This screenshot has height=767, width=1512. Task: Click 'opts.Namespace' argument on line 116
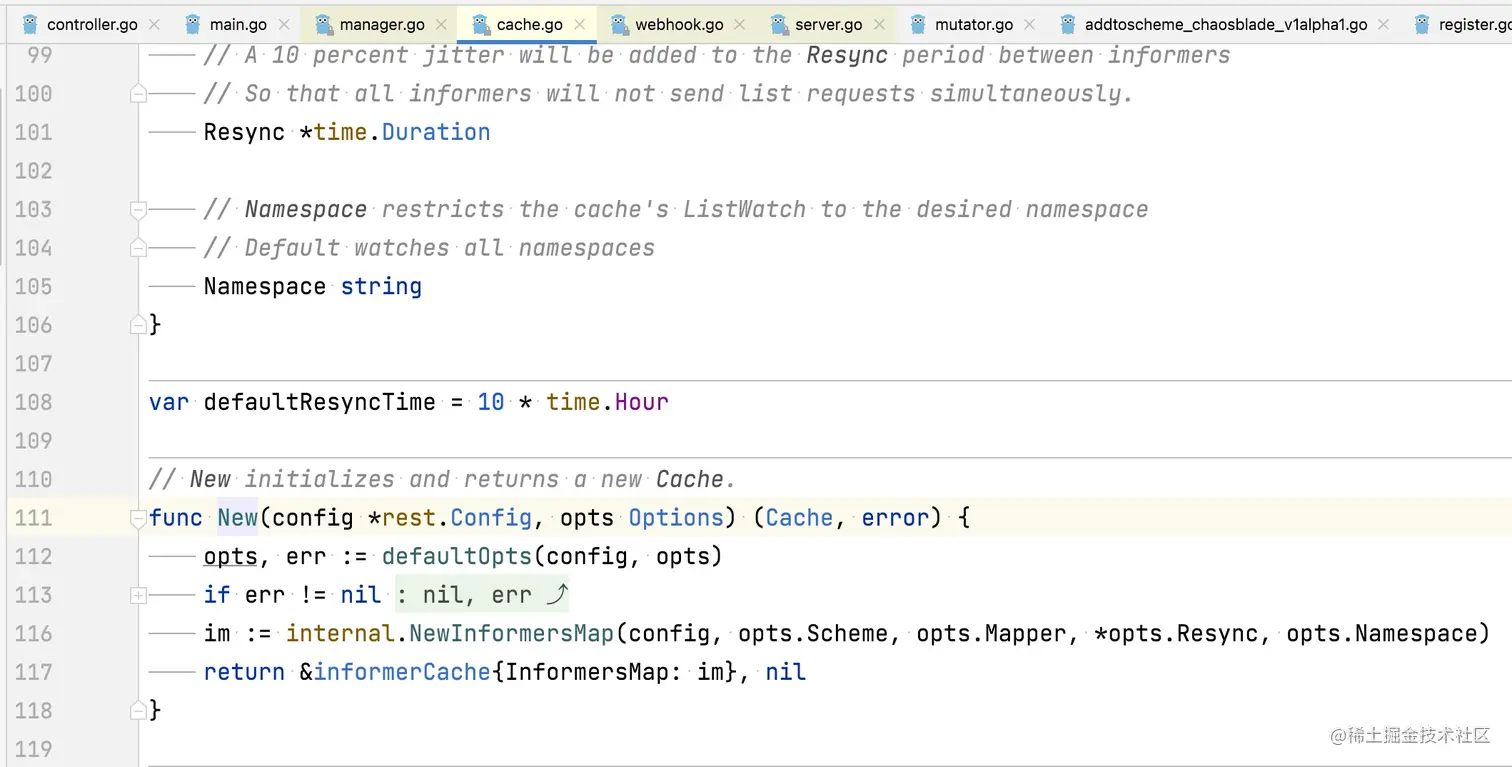pos(1381,633)
